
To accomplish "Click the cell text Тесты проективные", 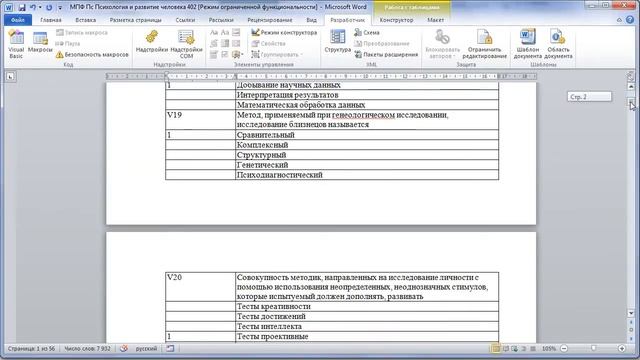I will tap(272, 336).
